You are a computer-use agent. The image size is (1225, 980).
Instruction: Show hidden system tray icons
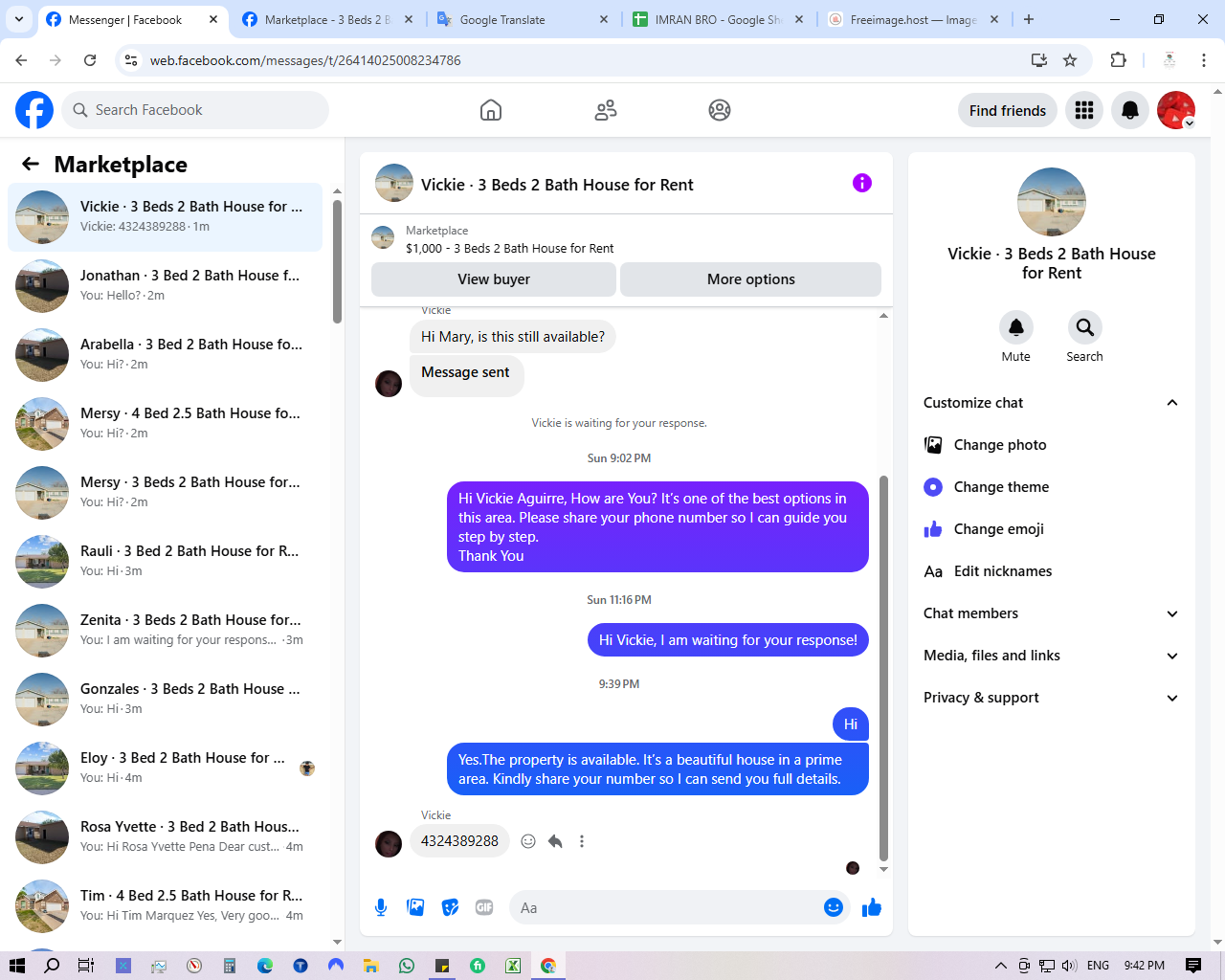(1001, 966)
